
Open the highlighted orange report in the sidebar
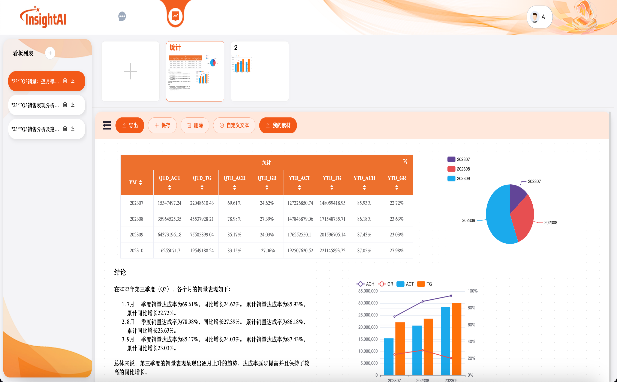pyautogui.click(x=46, y=81)
